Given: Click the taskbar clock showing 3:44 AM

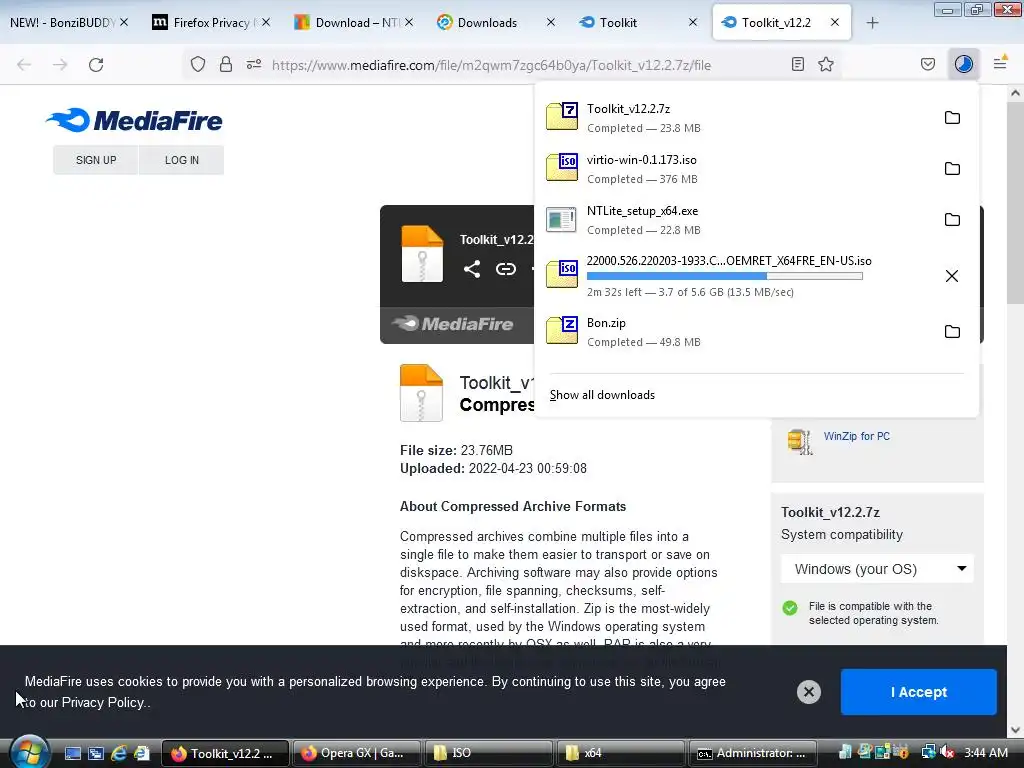Looking at the screenshot, I should click(985, 752).
